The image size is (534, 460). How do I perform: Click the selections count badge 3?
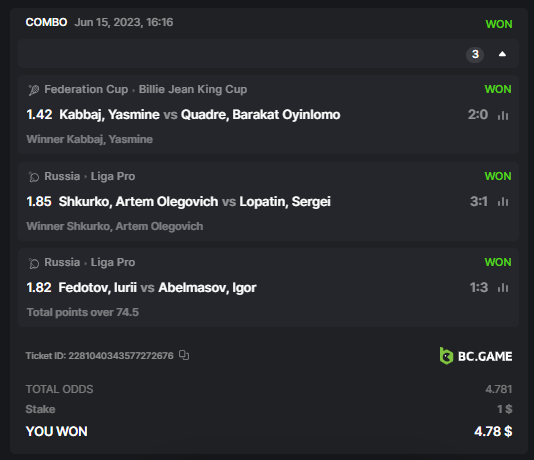tap(475, 54)
